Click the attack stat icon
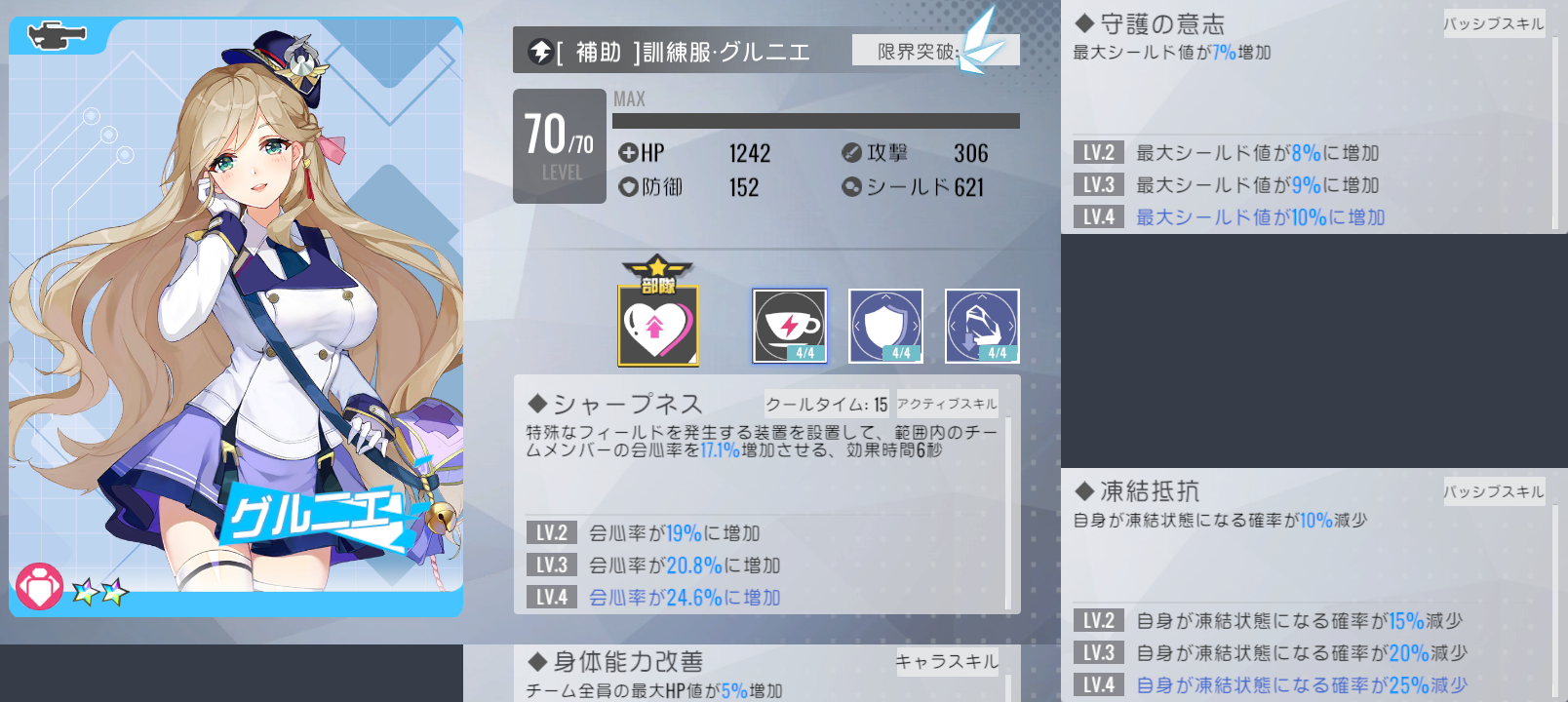The height and width of the screenshot is (702, 1568). [x=851, y=153]
